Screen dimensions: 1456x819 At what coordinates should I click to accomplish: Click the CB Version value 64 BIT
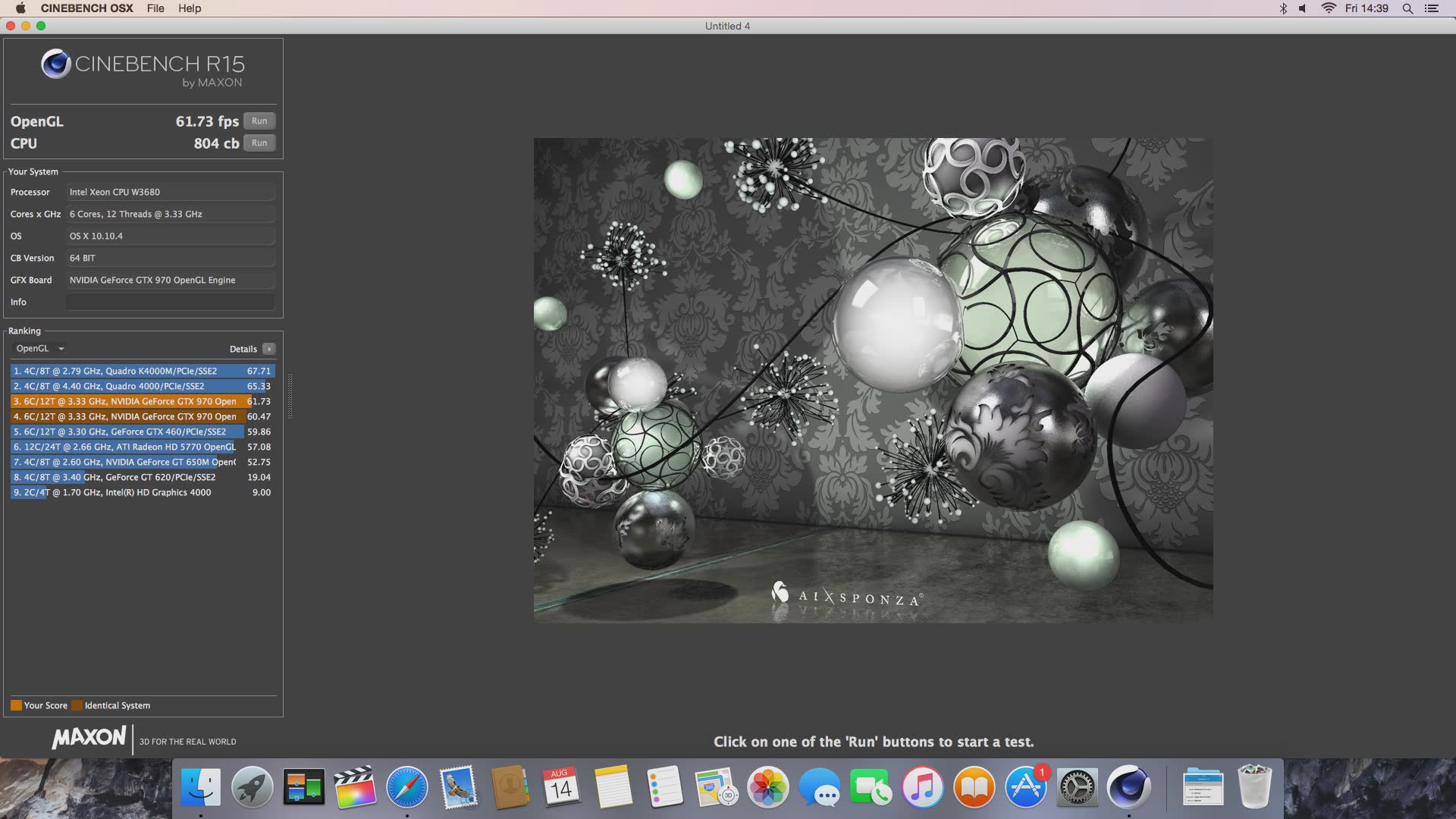171,258
